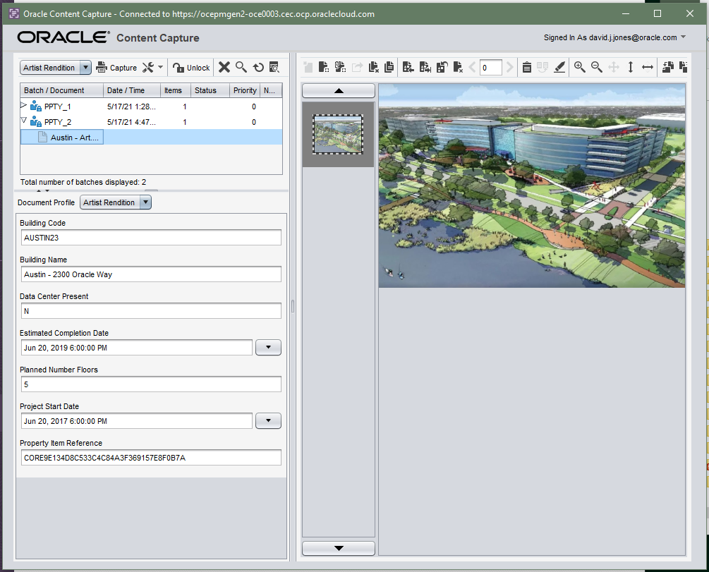Click the Unlock padlock button
The height and width of the screenshot is (572, 709).
click(191, 68)
